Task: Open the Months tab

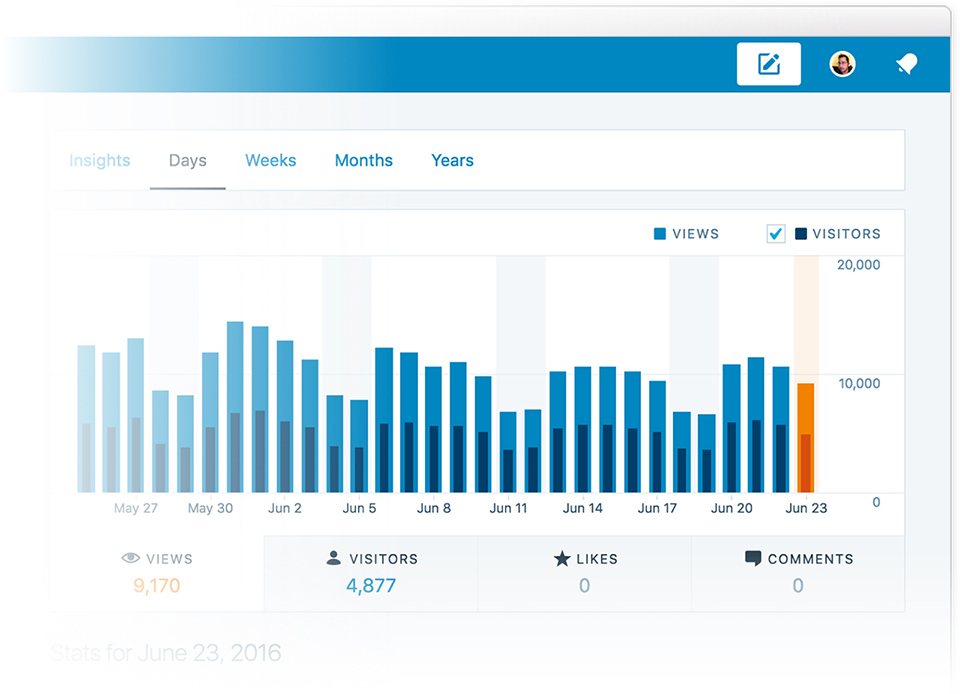Action: pos(363,161)
